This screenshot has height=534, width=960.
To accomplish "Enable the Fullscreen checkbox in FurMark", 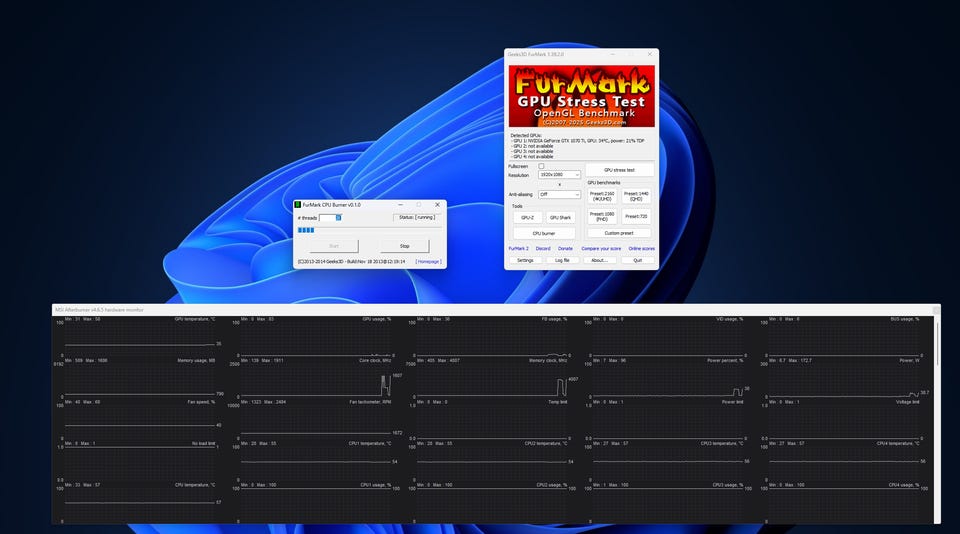I will 541,166.
